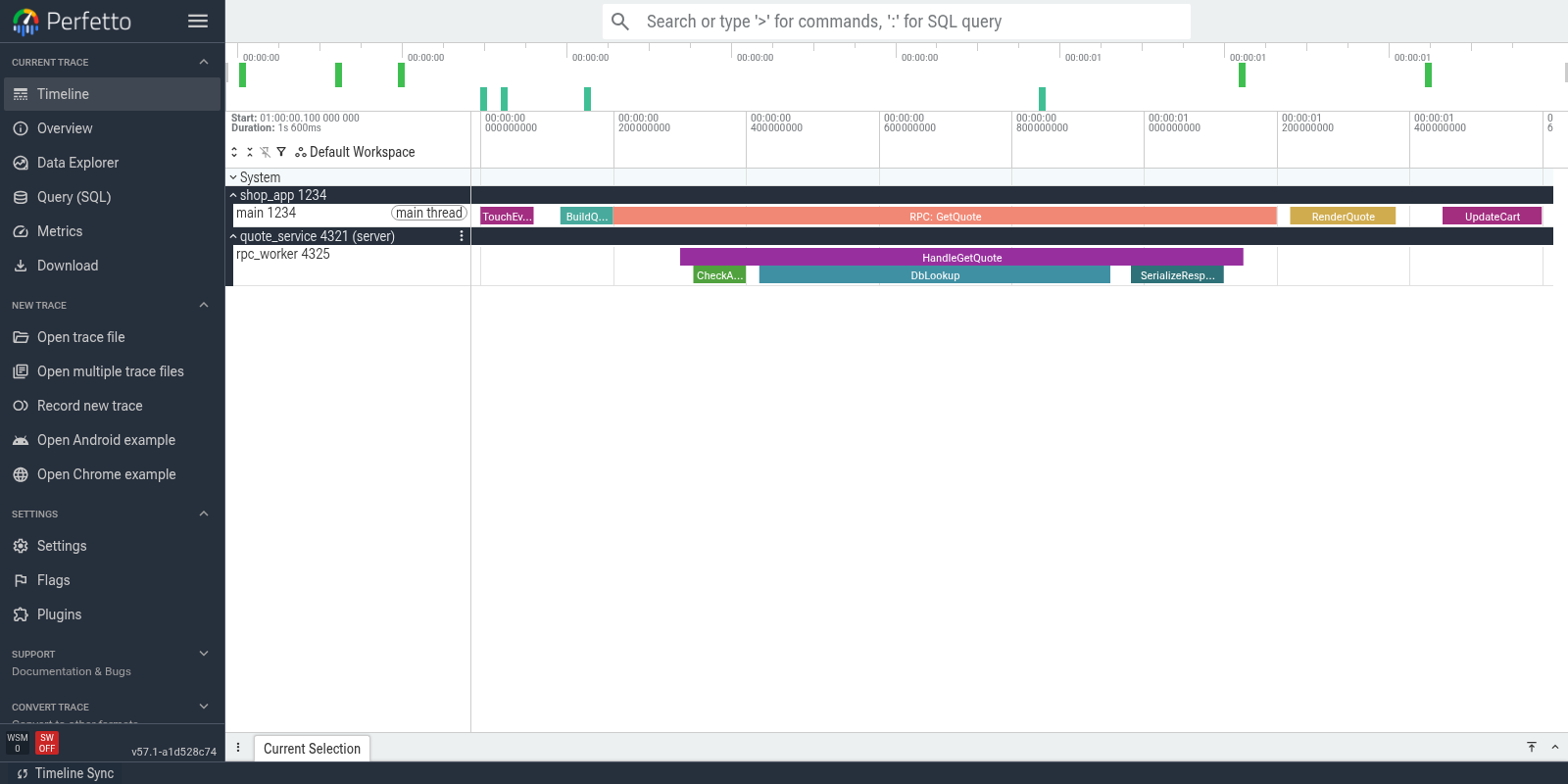The height and width of the screenshot is (784, 1568).
Task: Click the Android robot icon
Action: [x=21, y=440]
